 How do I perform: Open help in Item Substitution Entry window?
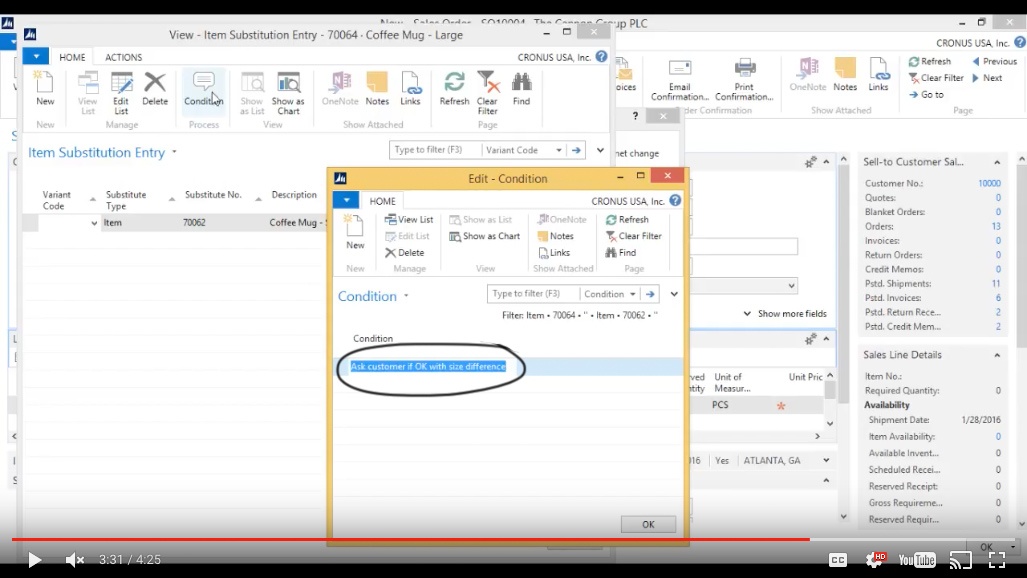tap(601, 57)
